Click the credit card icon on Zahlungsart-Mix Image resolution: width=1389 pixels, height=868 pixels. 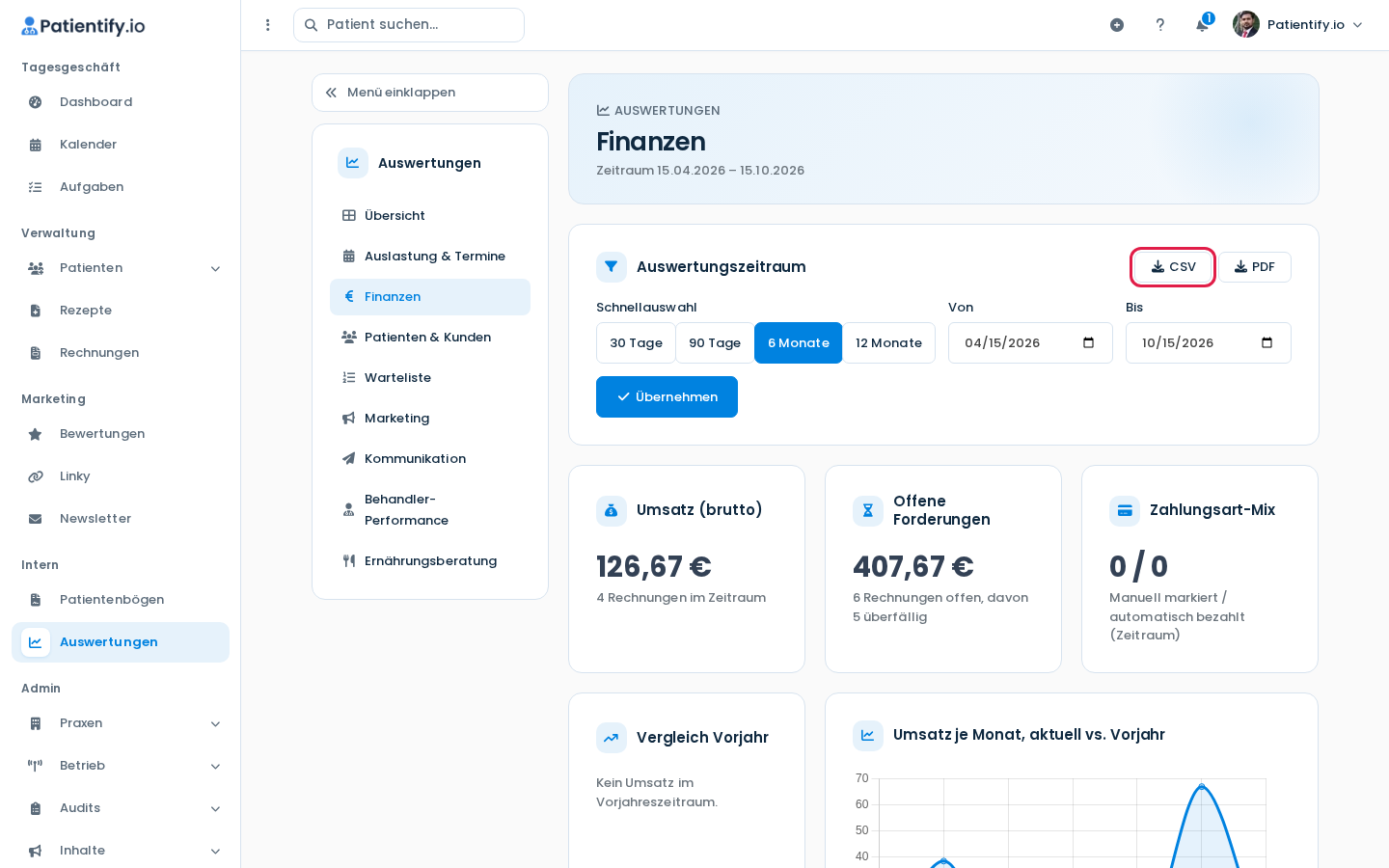[1125, 511]
